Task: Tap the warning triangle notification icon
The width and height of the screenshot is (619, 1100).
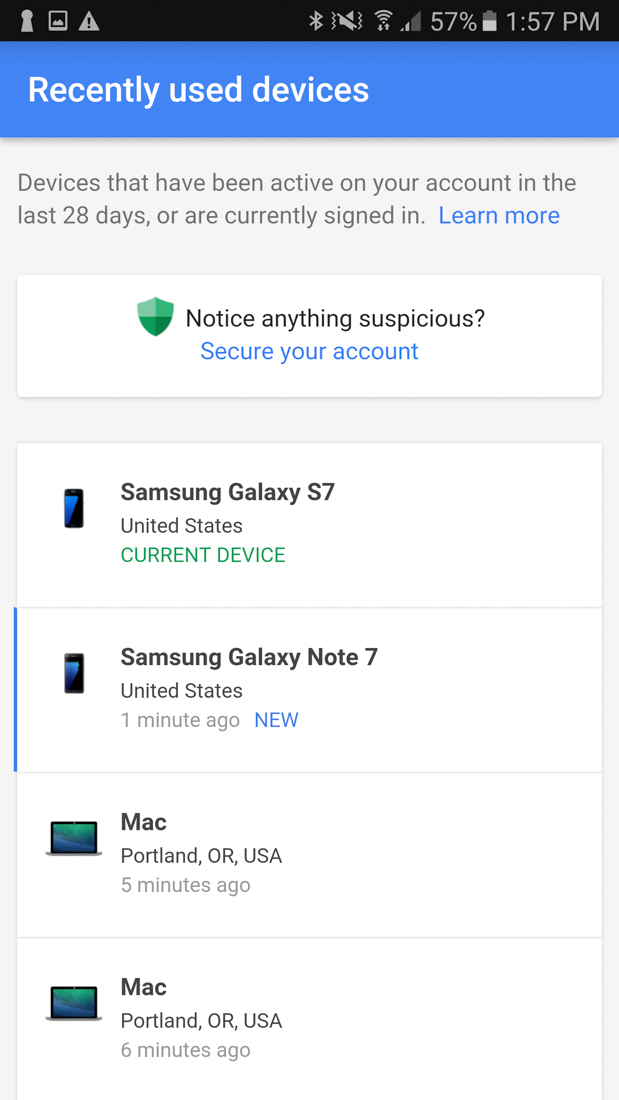Action: [89, 20]
